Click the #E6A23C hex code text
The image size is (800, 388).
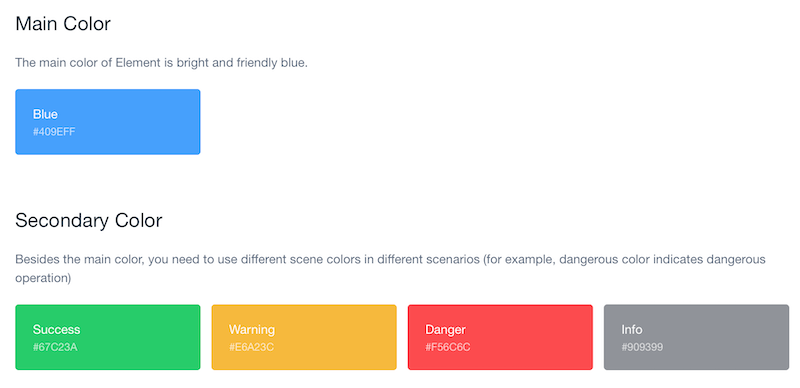coord(252,348)
